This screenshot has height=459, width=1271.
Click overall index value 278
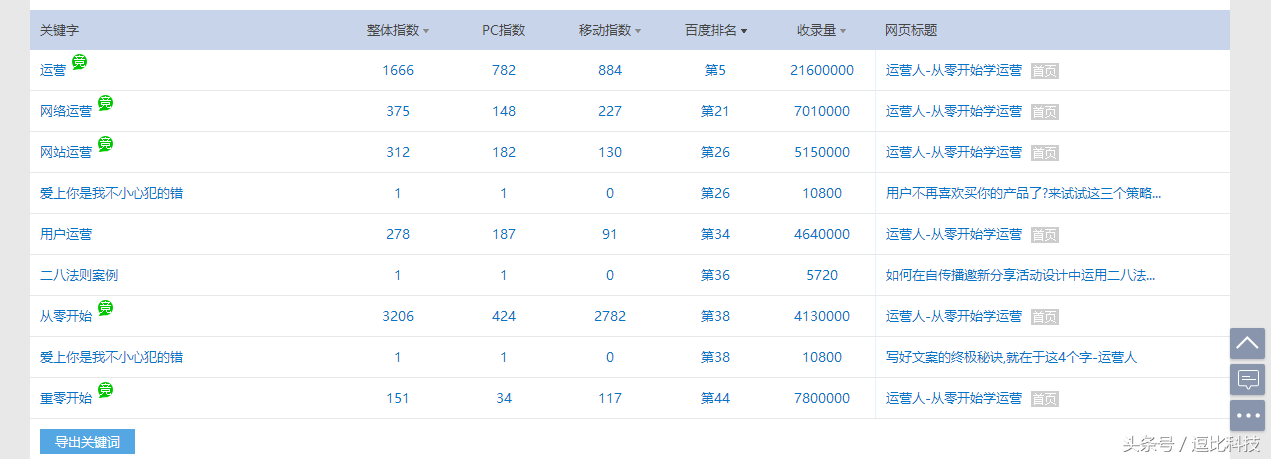tap(398, 235)
